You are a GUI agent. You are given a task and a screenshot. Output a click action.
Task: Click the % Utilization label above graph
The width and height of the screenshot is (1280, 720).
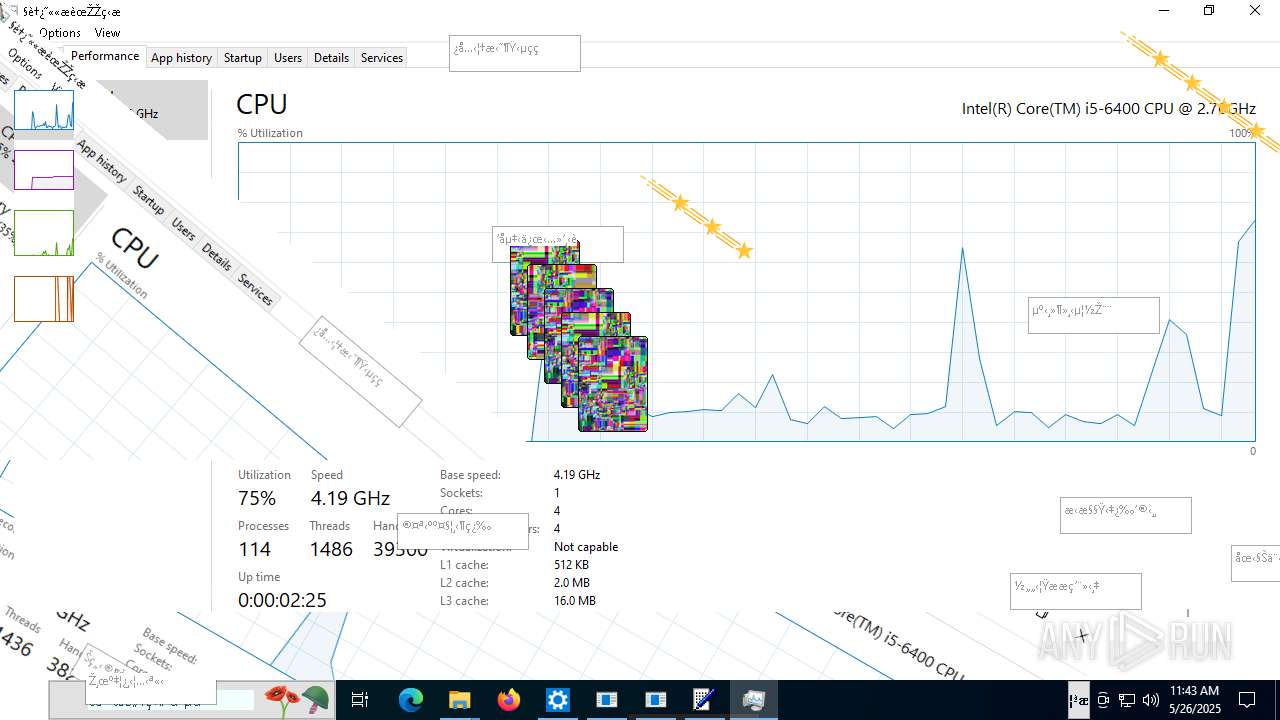click(x=270, y=133)
